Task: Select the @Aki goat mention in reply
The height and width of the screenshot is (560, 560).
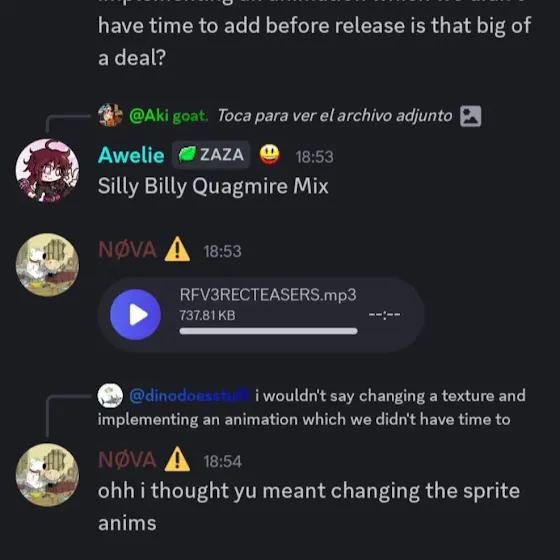Action: pyautogui.click(x=168, y=116)
